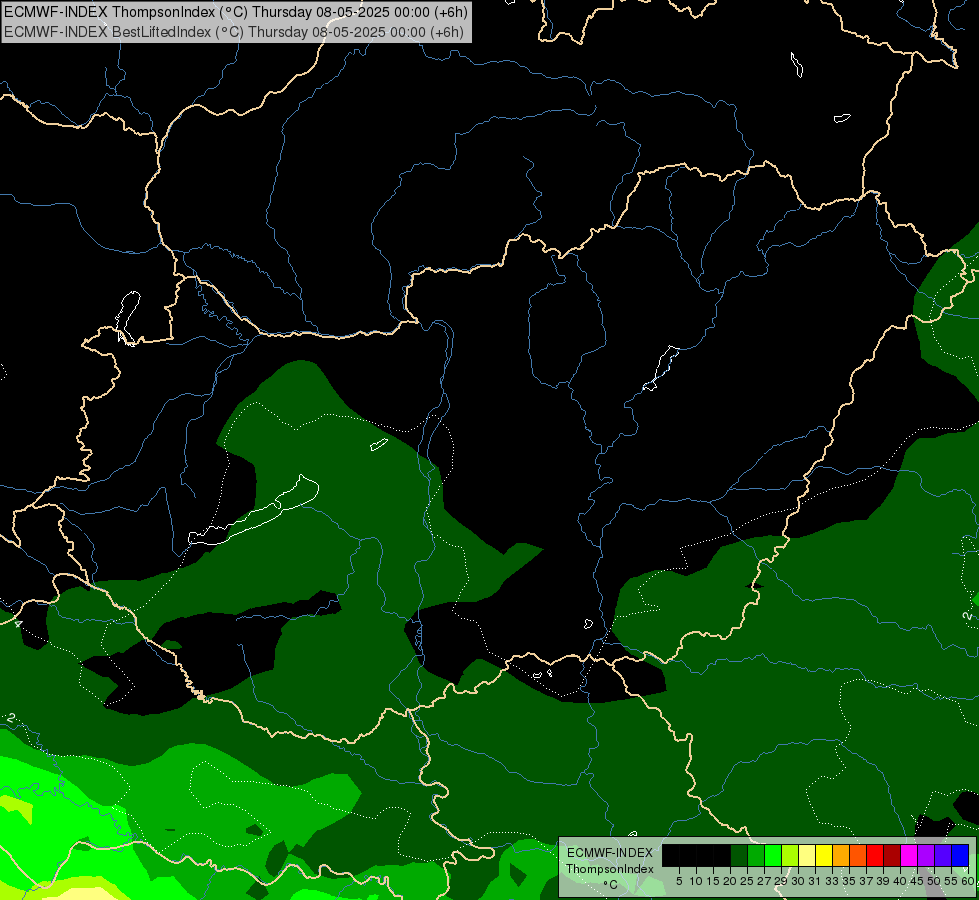Click the bright red 37–39 legend swatch
Image resolution: width=979 pixels, height=900 pixels.
pyautogui.click(x=875, y=855)
